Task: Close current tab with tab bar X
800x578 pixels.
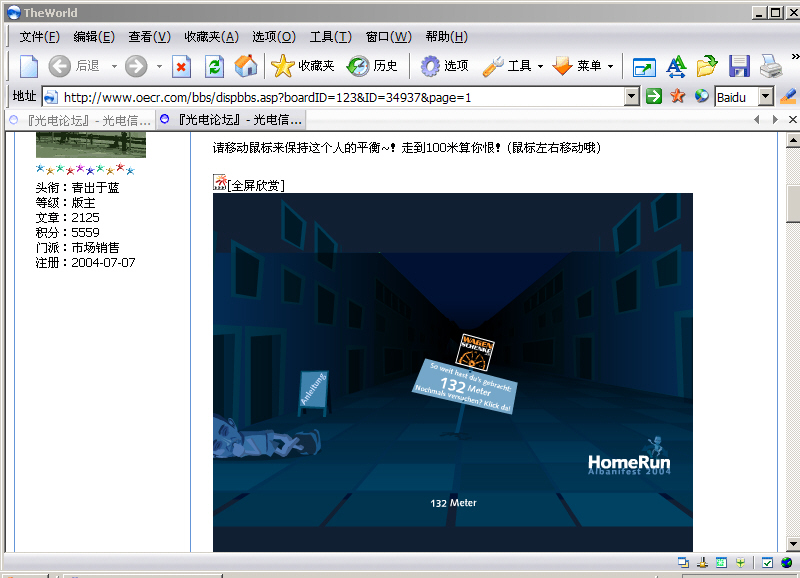Action: click(x=792, y=119)
